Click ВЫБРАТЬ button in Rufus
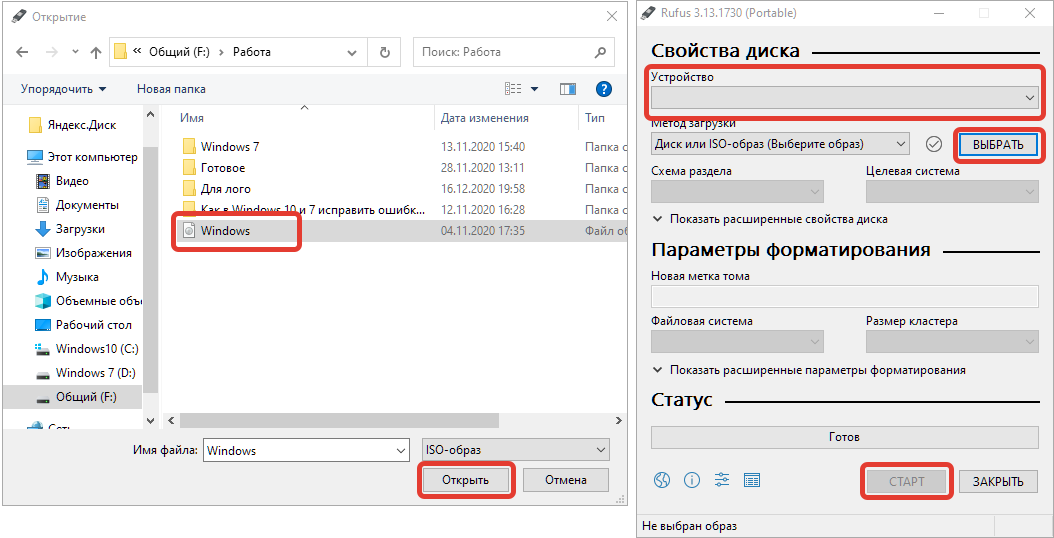This screenshot has width=1054, height=538. point(998,144)
